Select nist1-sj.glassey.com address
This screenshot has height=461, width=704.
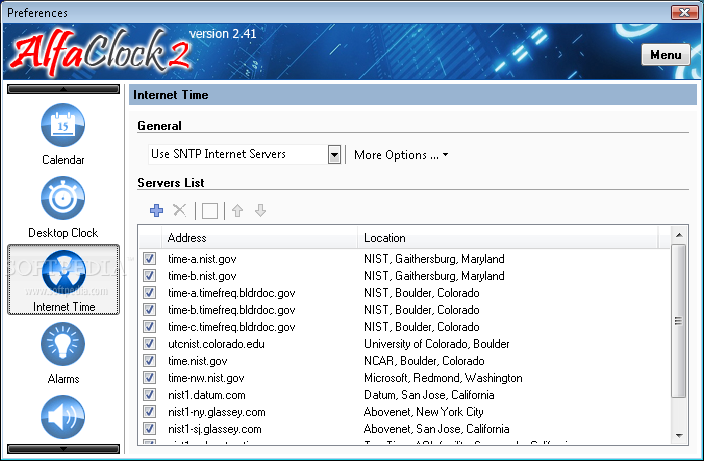[x=215, y=429]
